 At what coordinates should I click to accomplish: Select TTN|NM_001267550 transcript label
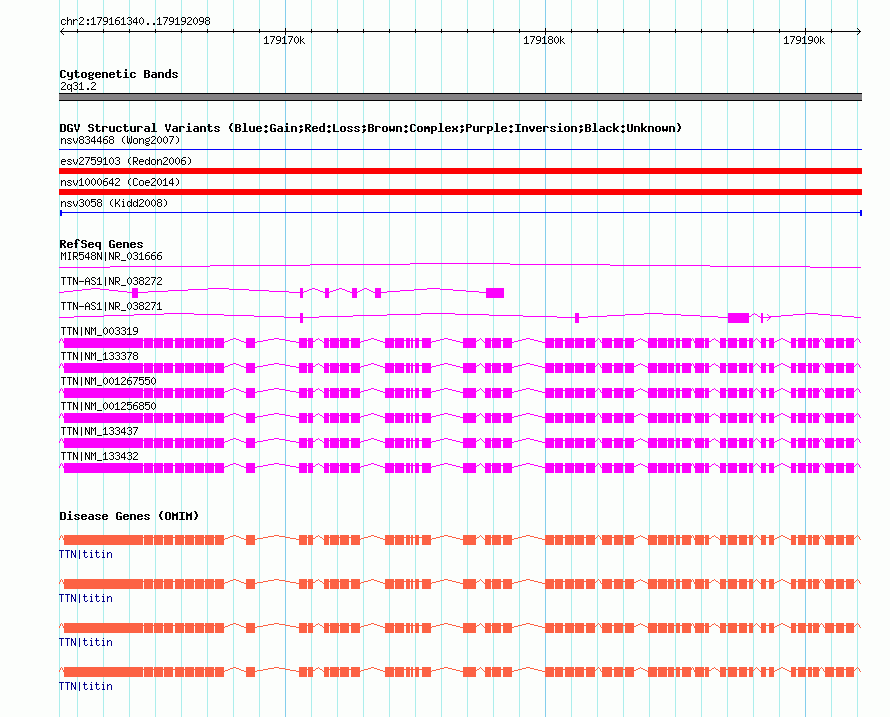[108, 381]
